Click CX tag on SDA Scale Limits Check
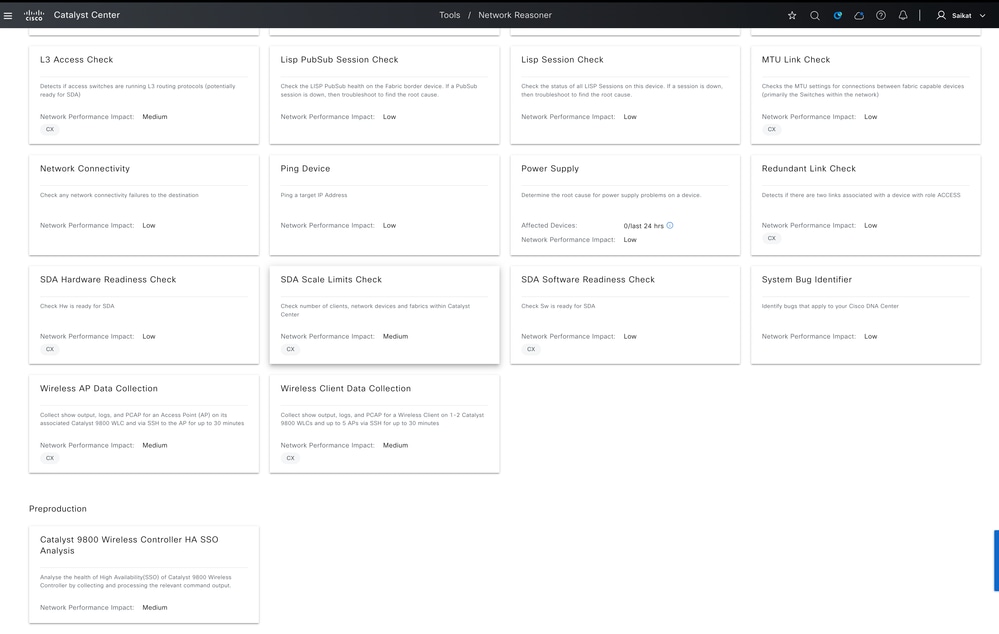The width and height of the screenshot is (999, 634). (x=291, y=349)
